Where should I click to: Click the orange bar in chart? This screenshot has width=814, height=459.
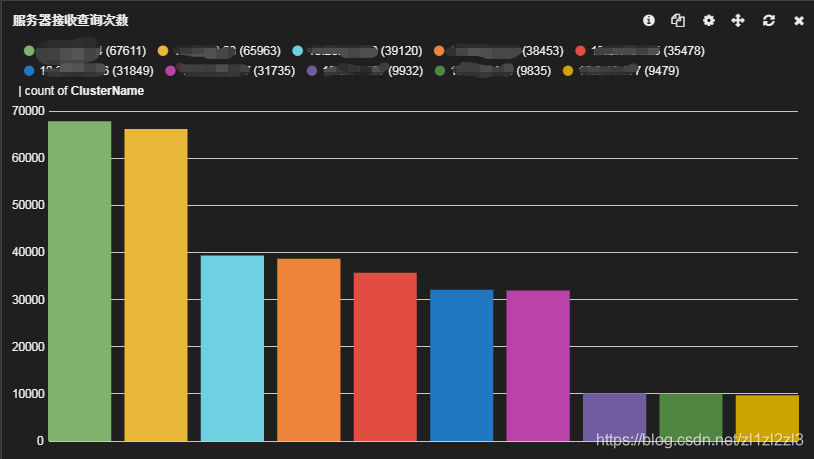tap(309, 349)
